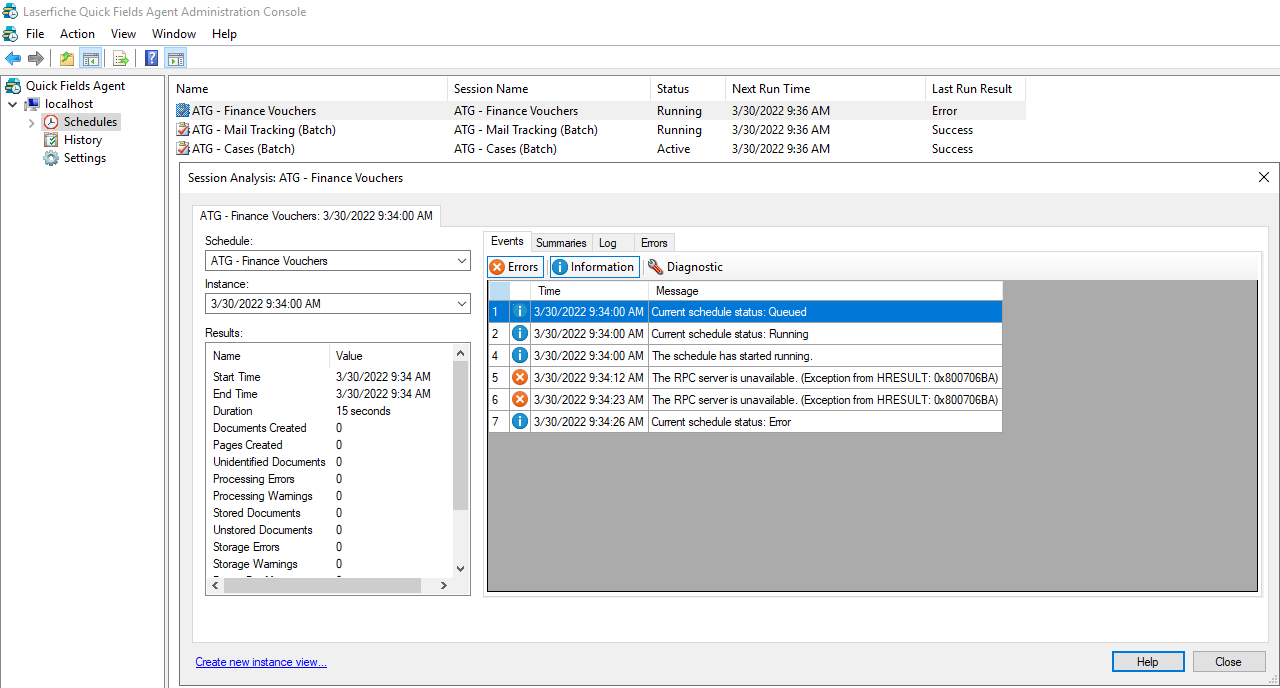The image size is (1280, 688).
Task: Switch to the Summaries tab
Action: click(x=561, y=243)
